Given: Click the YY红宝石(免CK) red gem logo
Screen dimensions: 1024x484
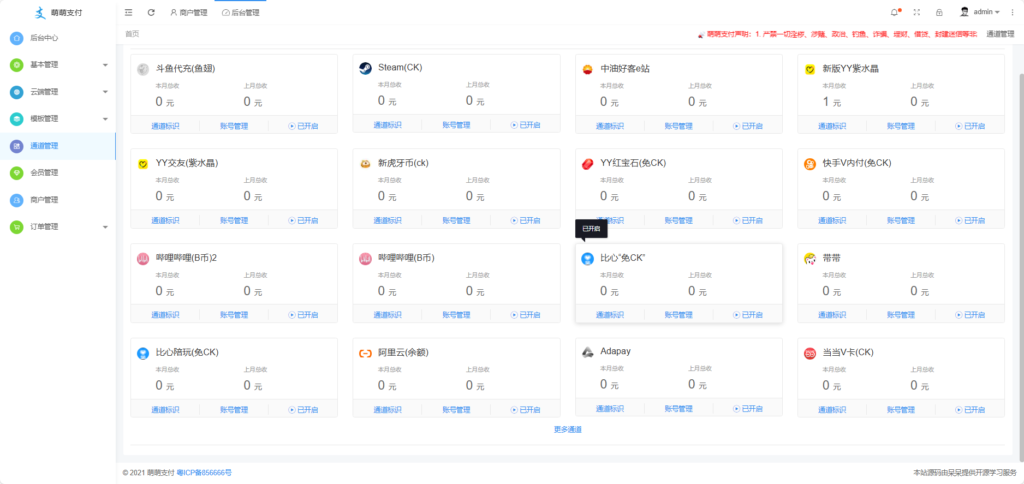Looking at the screenshot, I should [x=588, y=163].
